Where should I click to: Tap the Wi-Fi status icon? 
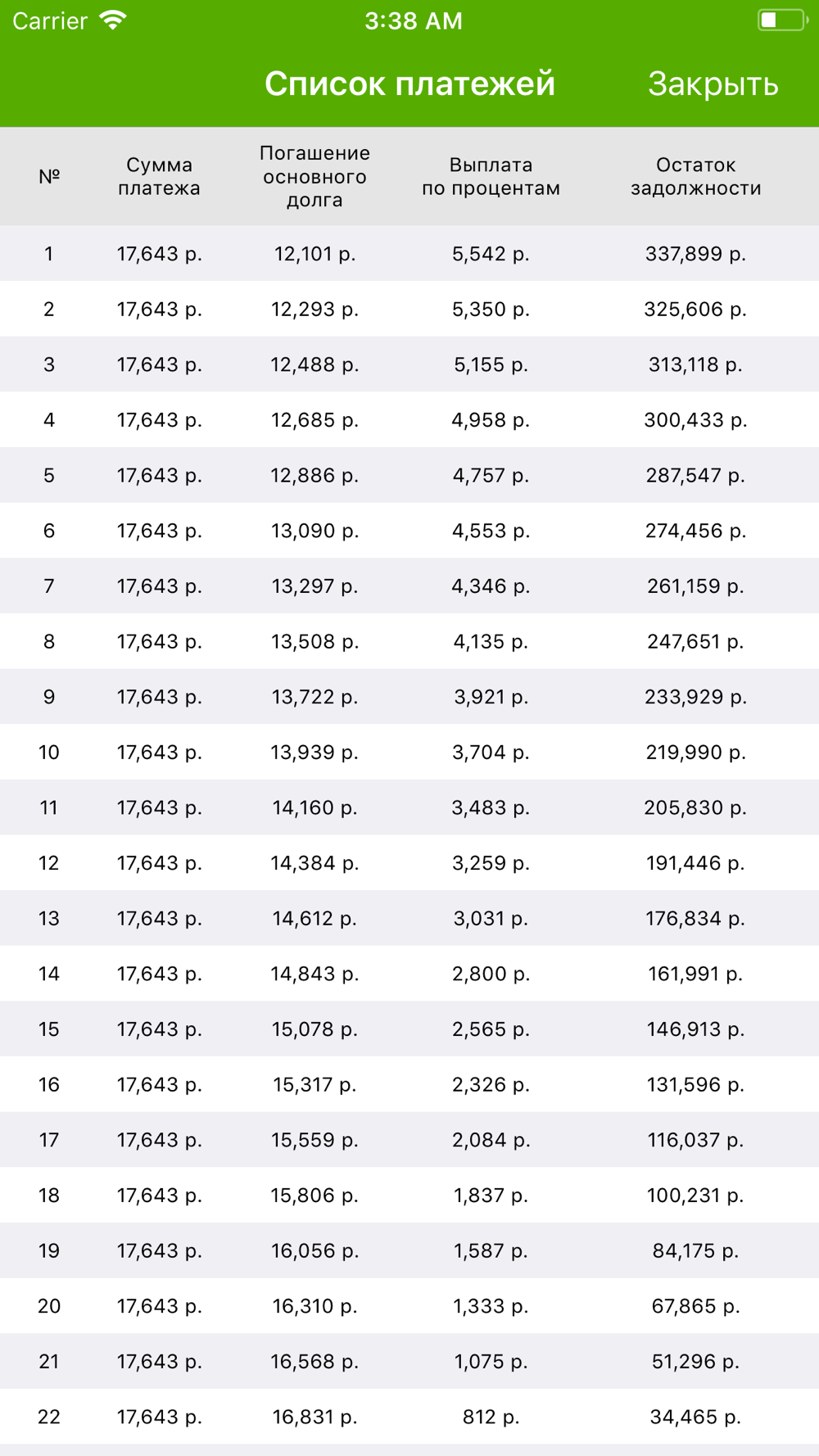coord(113,20)
